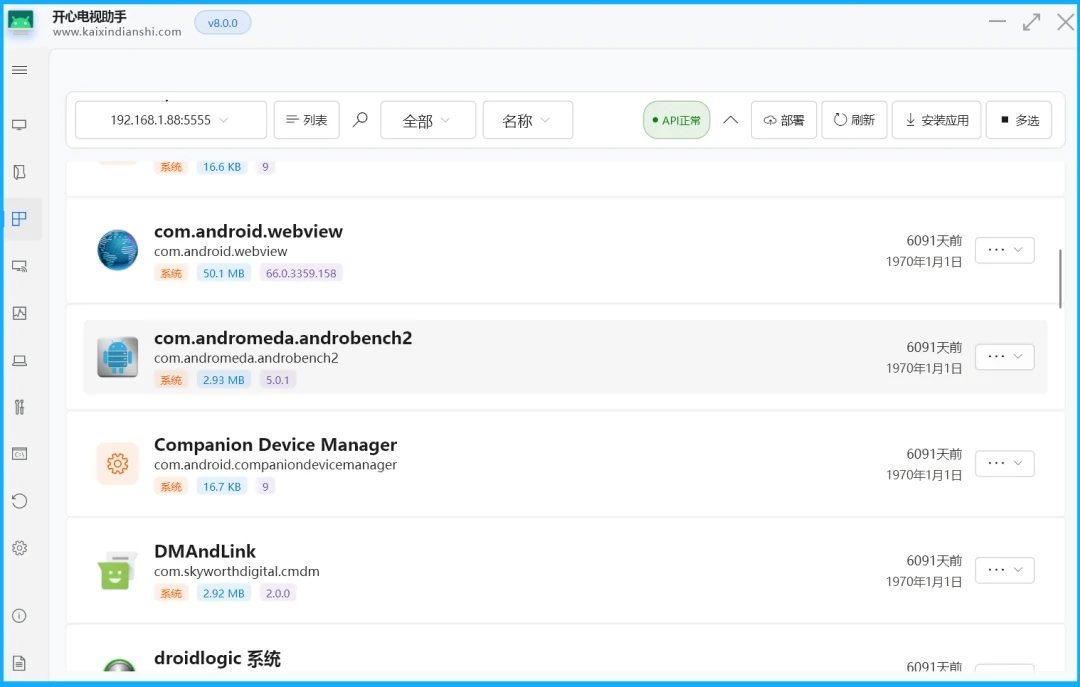Image resolution: width=1080 pixels, height=687 pixels.
Task: Click the 安装应用 install app button
Action: coord(936,120)
